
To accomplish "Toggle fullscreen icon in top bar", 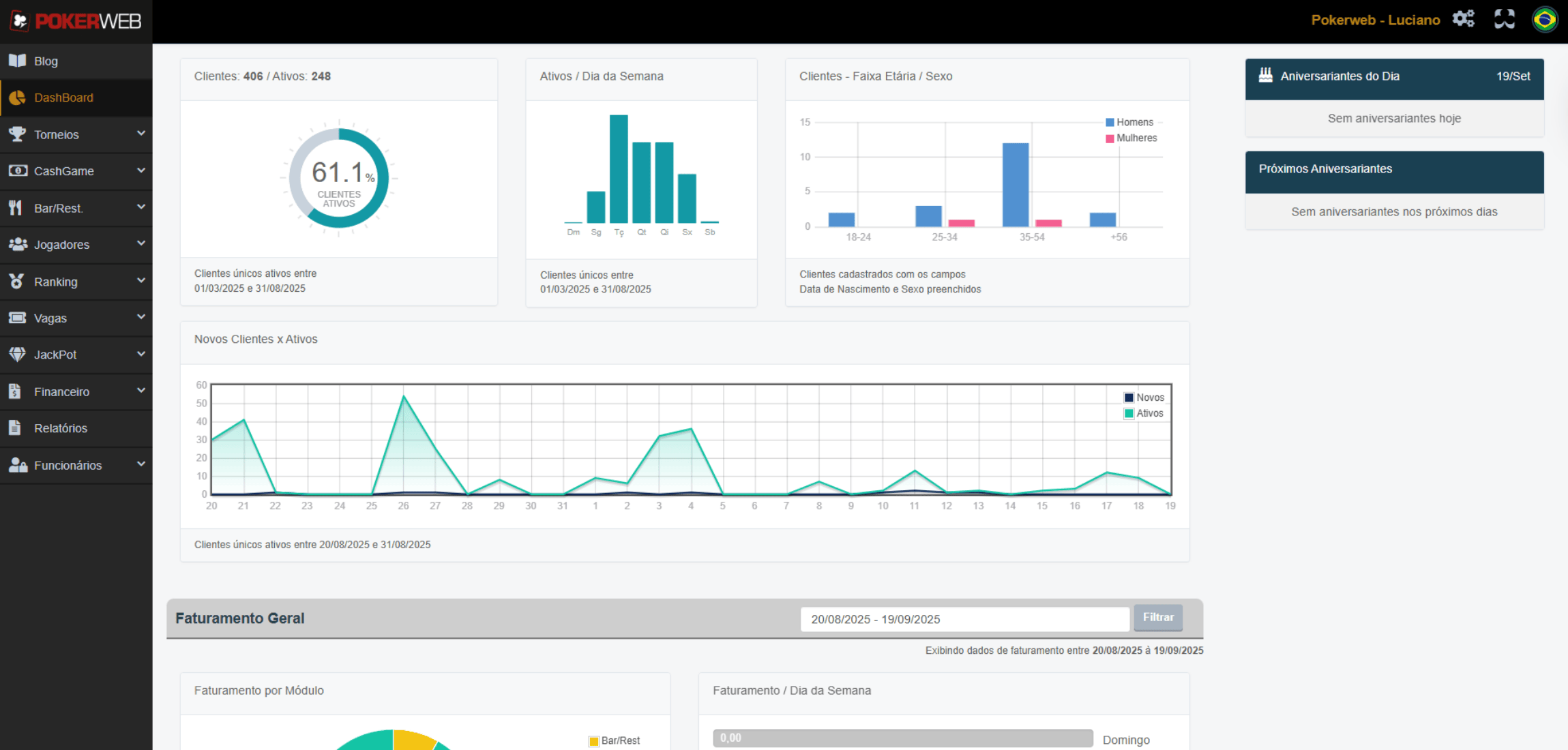I will click(x=1504, y=19).
